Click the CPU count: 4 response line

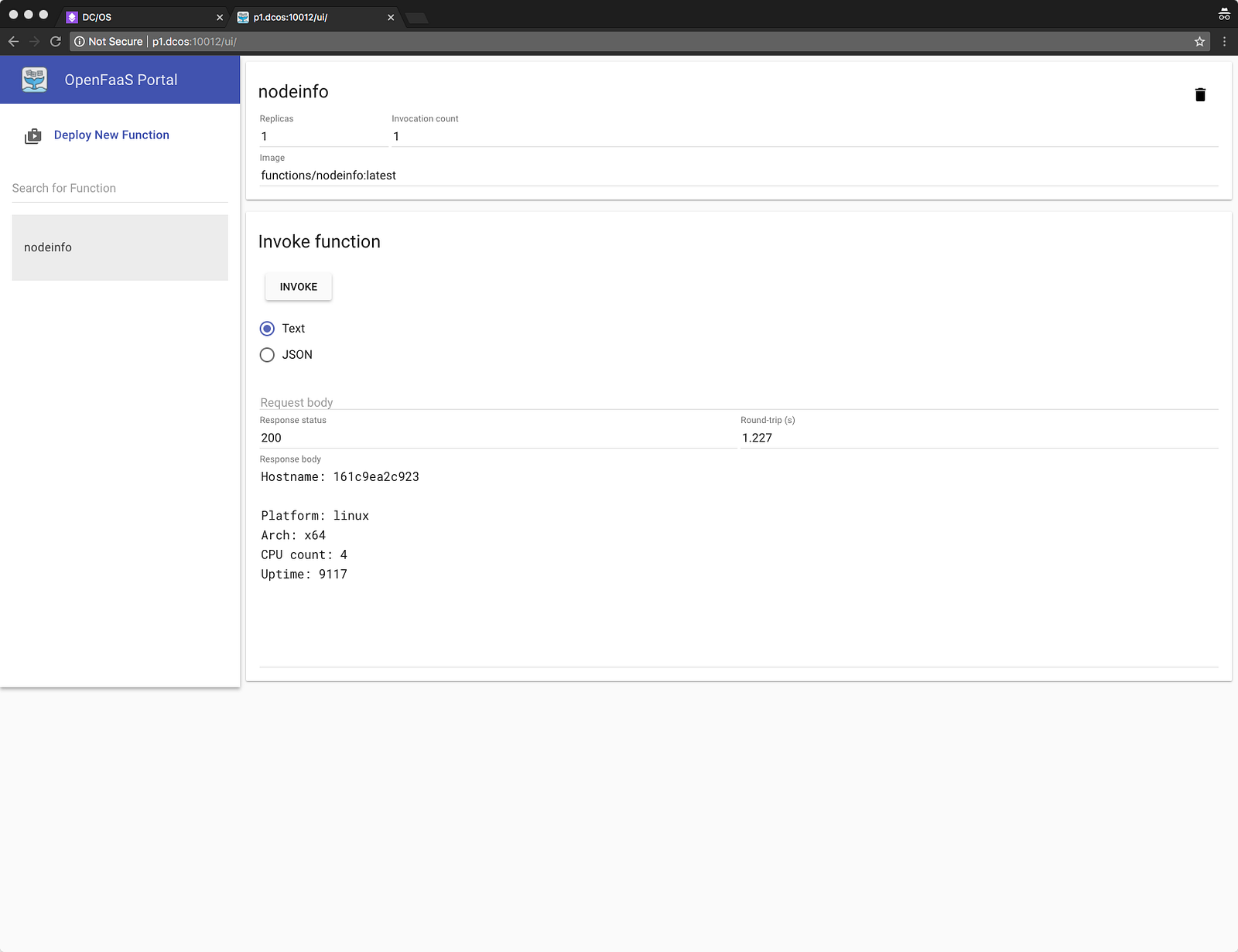[x=304, y=554]
